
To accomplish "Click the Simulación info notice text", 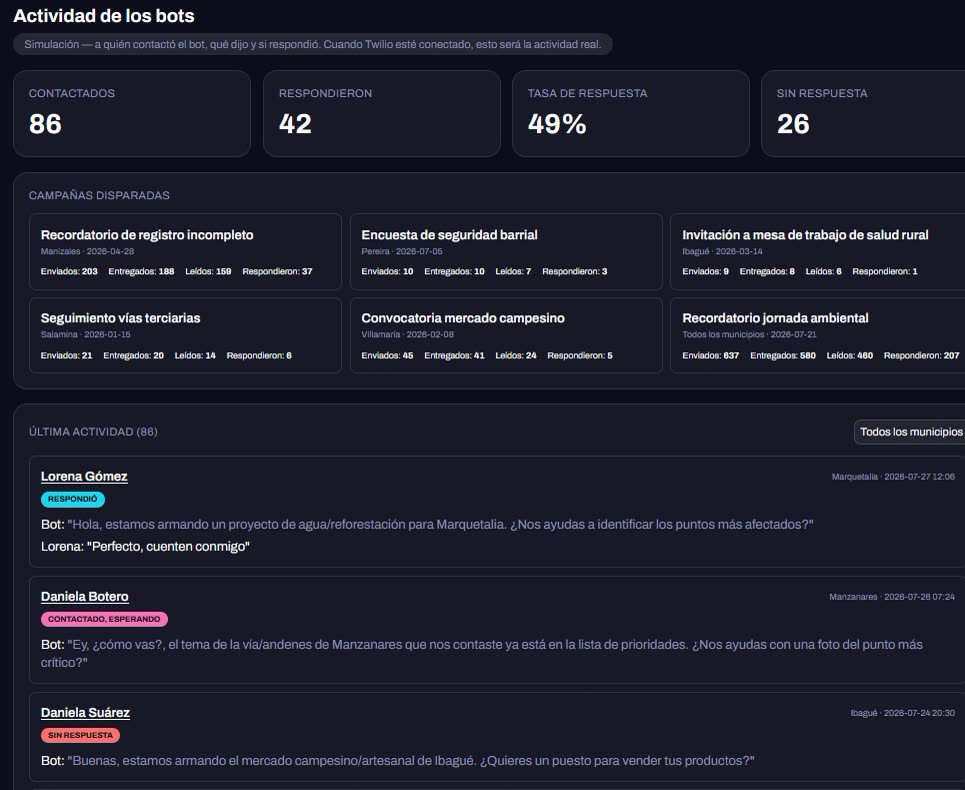I will tap(313, 44).
